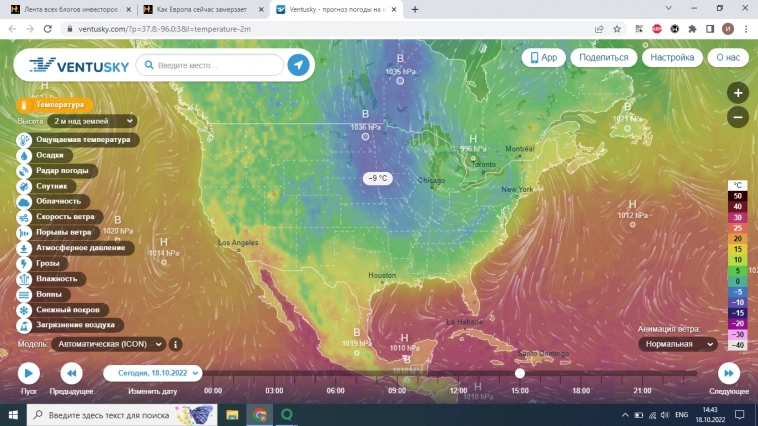This screenshot has width=758, height=426.
Task: Focus the 'Введите место' search field
Action: pos(210,65)
